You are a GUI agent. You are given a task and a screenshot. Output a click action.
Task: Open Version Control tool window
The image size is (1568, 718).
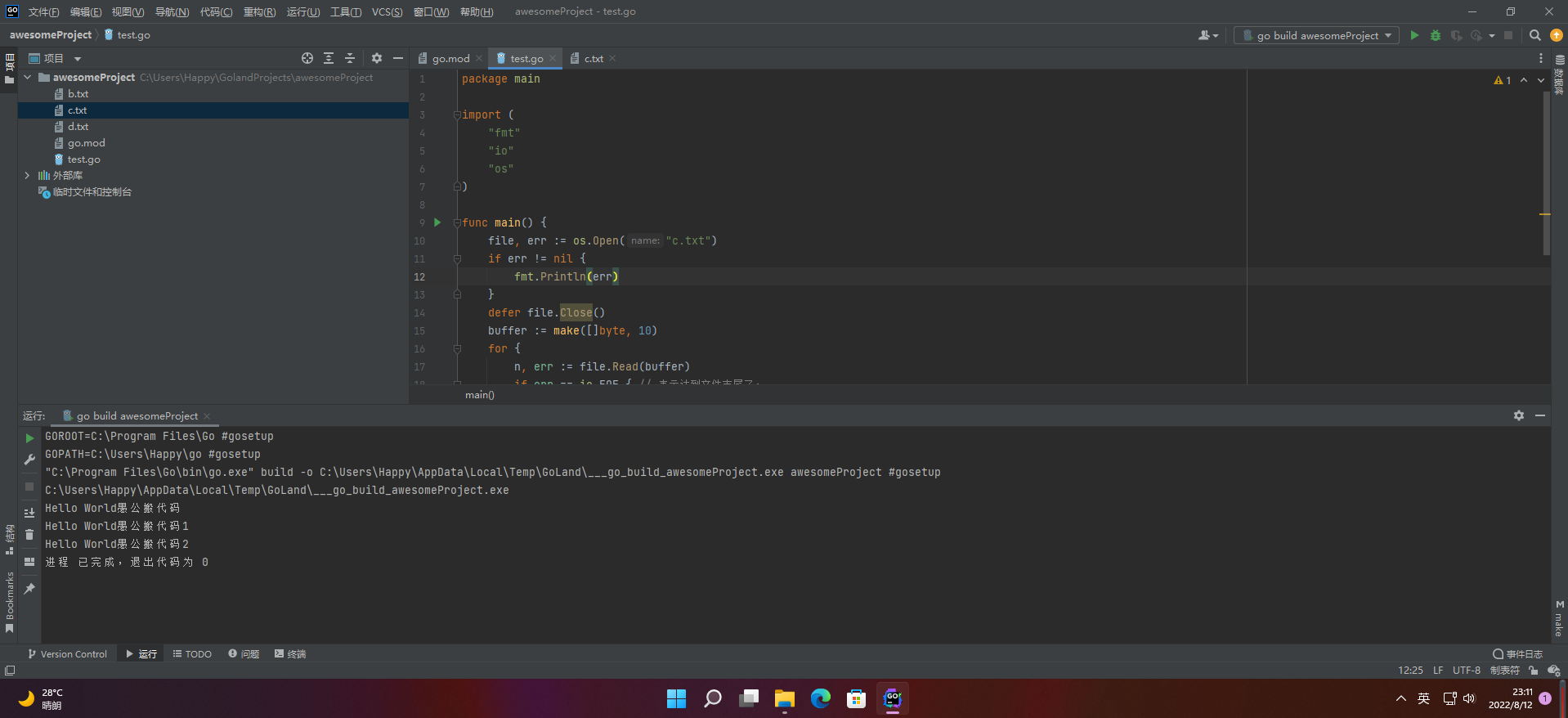[x=67, y=653]
